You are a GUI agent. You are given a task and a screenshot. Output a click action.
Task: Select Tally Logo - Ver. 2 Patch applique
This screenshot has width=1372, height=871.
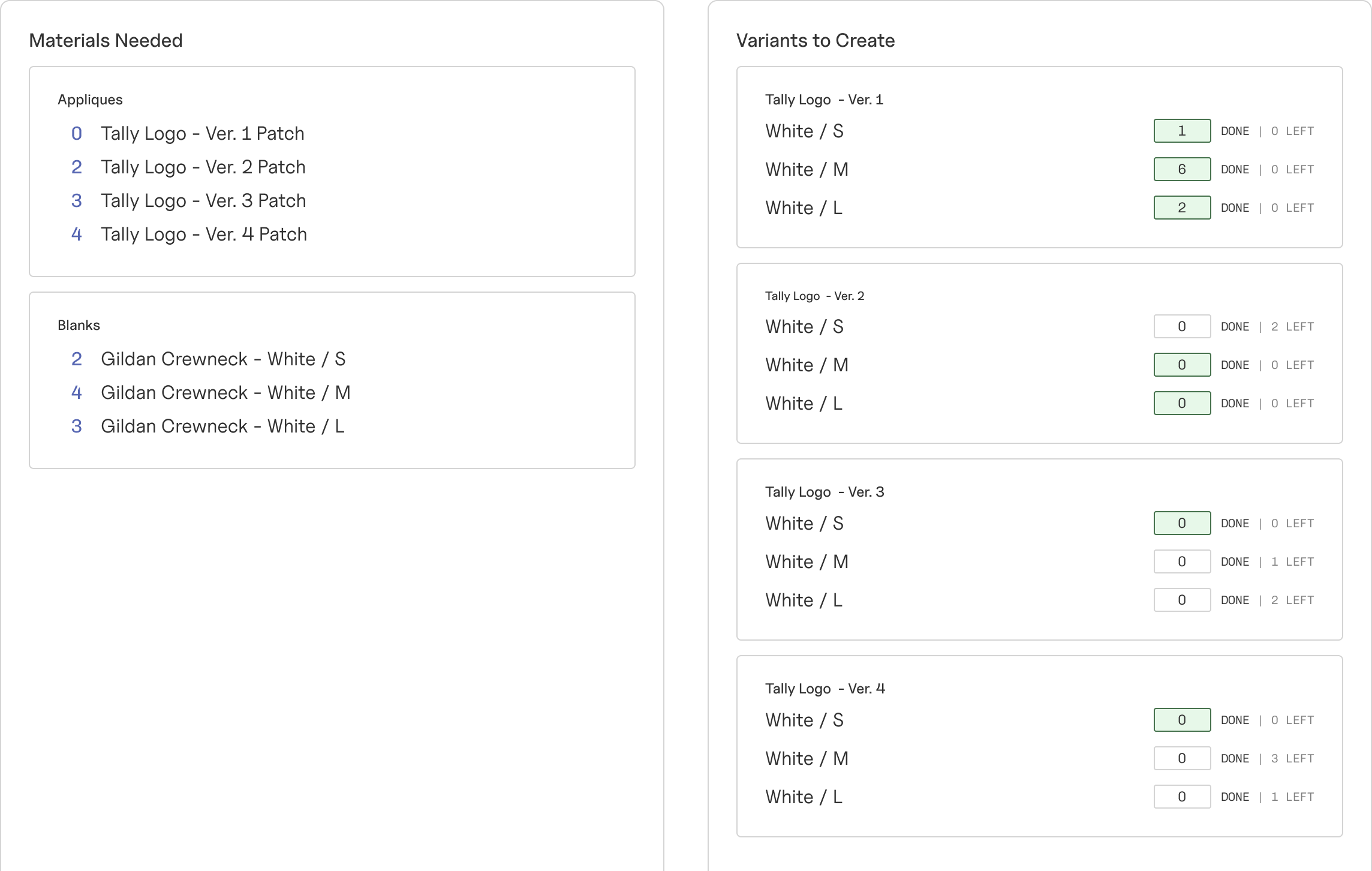[203, 167]
